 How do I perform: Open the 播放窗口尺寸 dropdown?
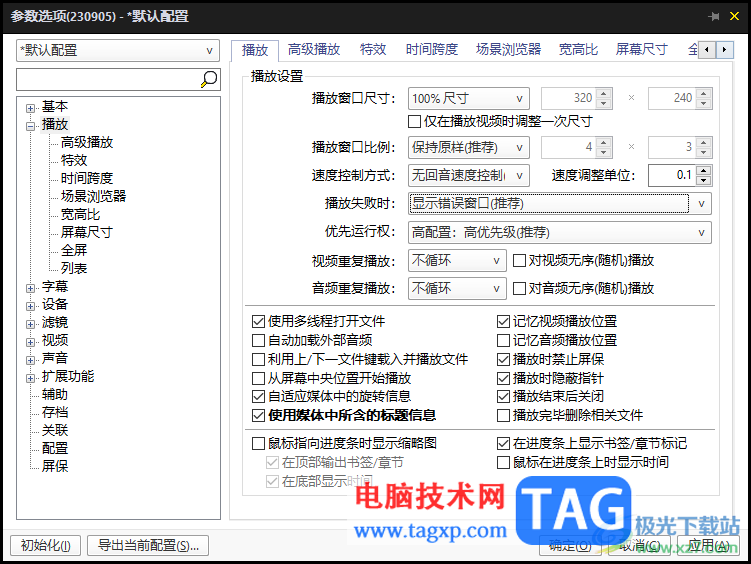468,98
